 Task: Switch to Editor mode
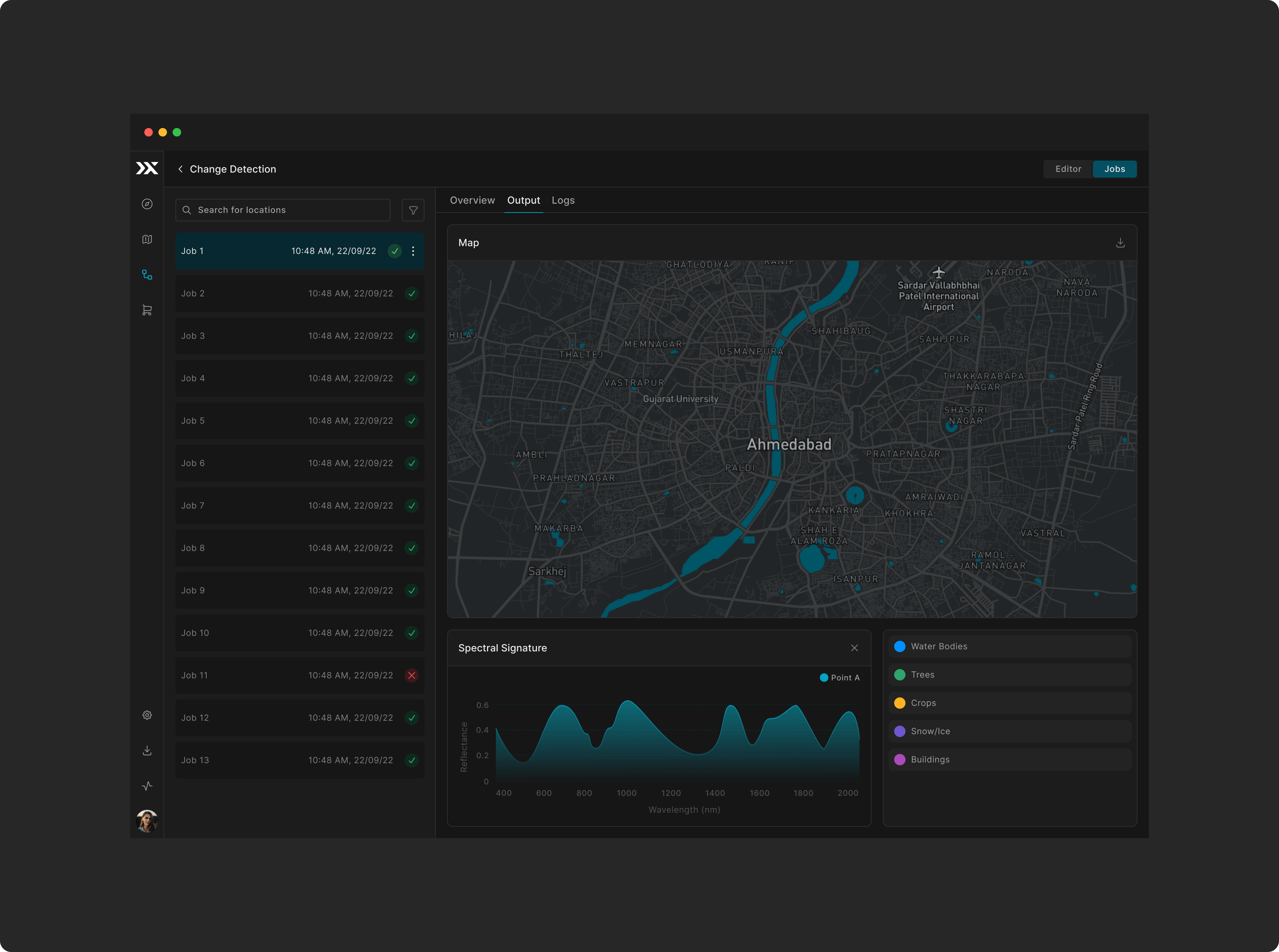coord(1067,169)
